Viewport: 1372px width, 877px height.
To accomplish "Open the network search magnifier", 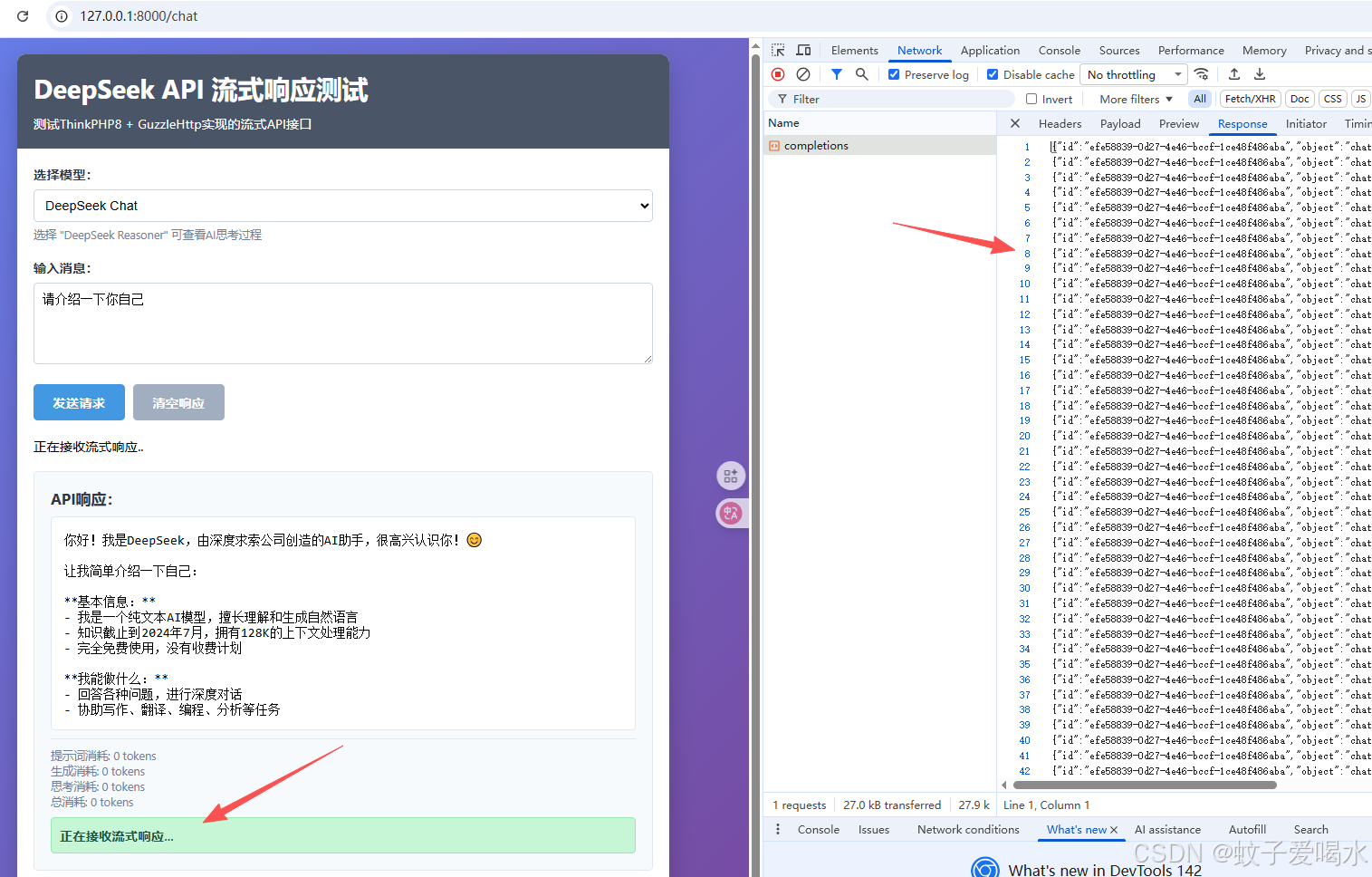I will click(862, 74).
